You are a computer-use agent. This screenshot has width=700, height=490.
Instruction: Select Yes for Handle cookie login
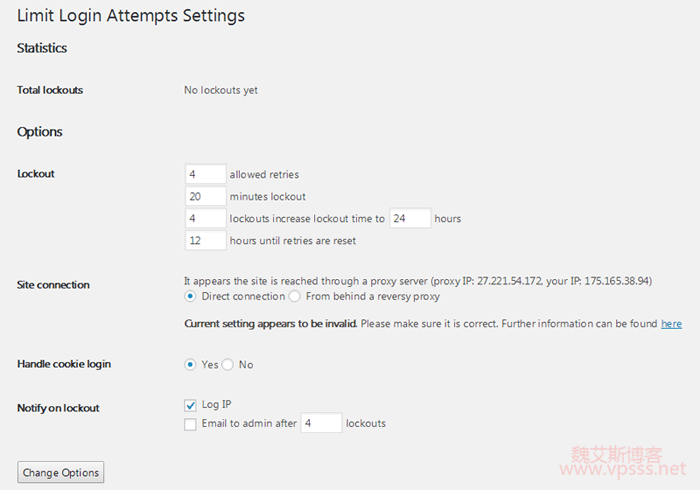[191, 364]
